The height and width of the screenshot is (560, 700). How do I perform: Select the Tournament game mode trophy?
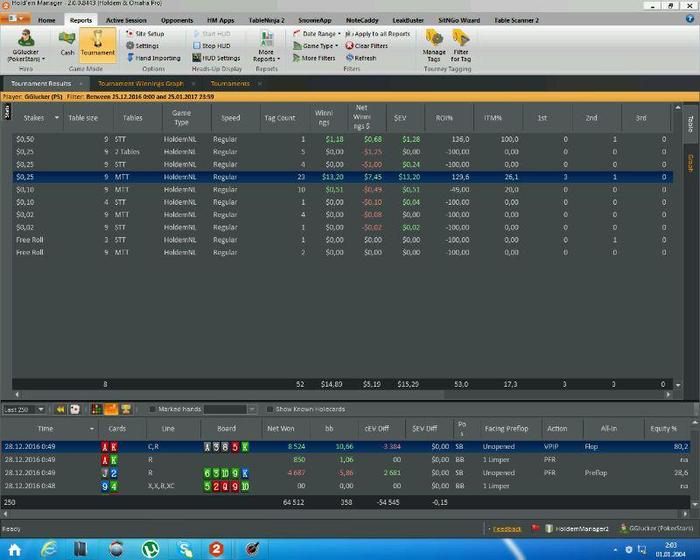(x=98, y=44)
